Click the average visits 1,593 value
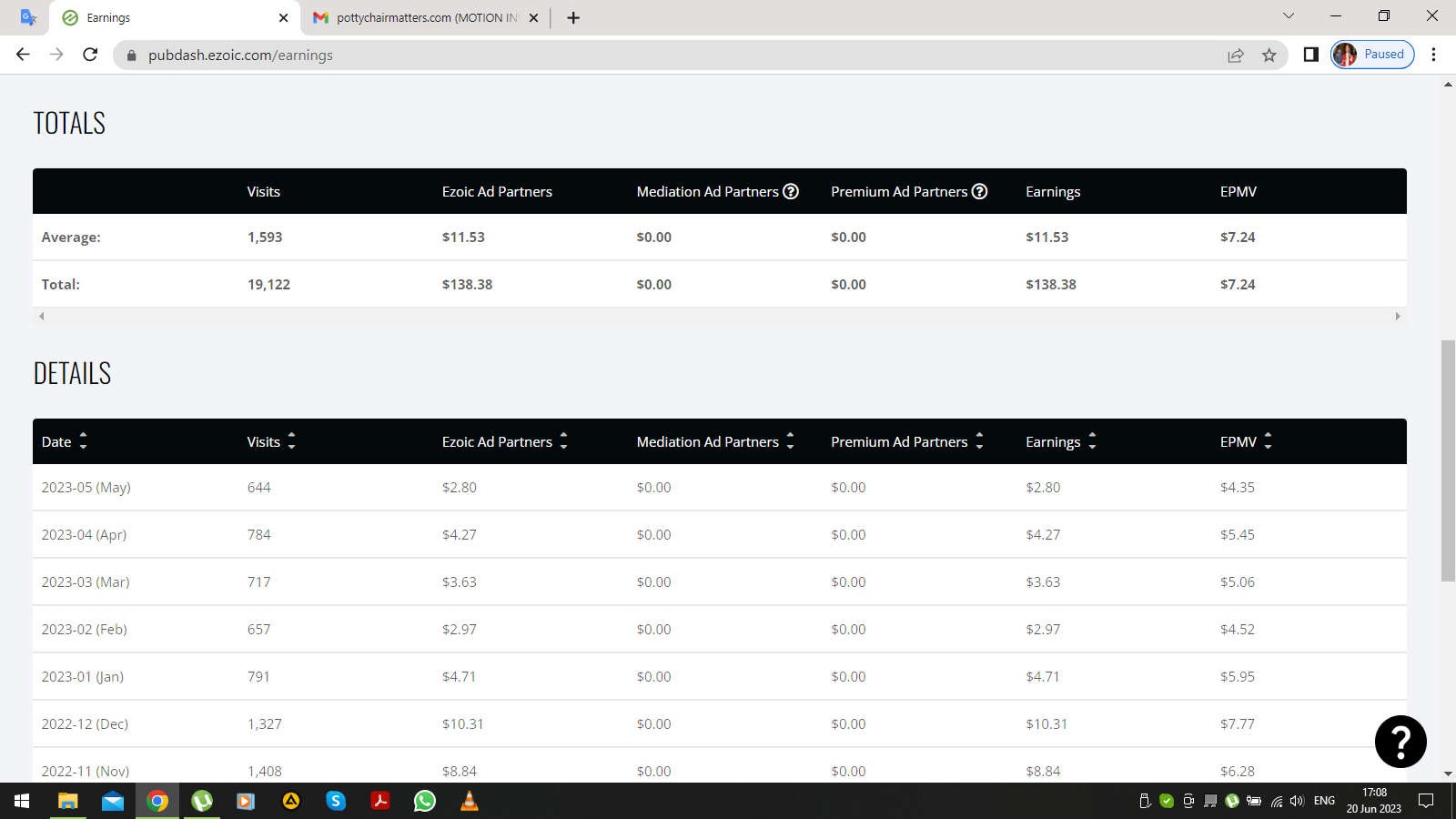Screen dimensions: 1456x819 (265, 238)
